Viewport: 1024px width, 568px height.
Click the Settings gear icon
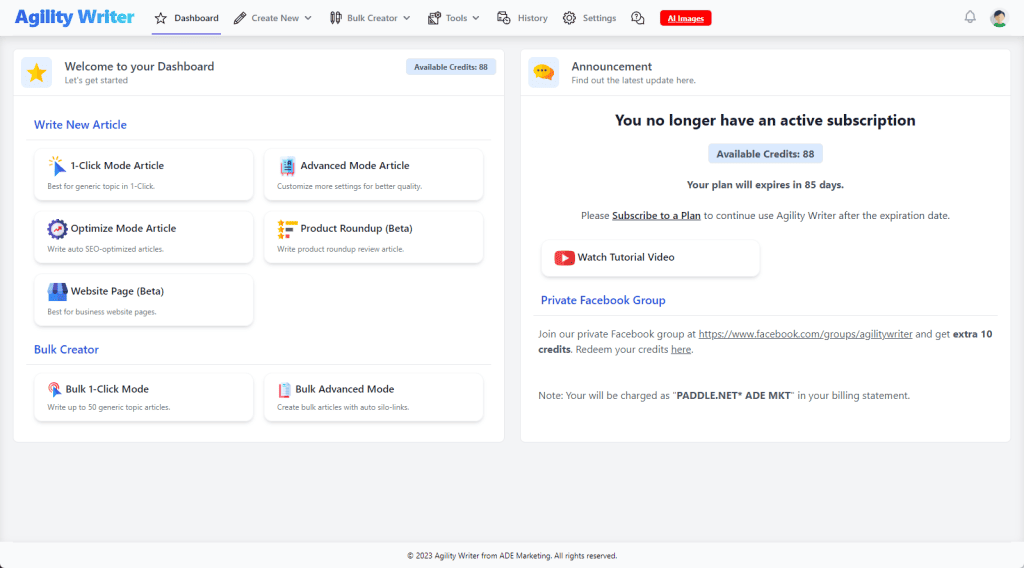(569, 18)
